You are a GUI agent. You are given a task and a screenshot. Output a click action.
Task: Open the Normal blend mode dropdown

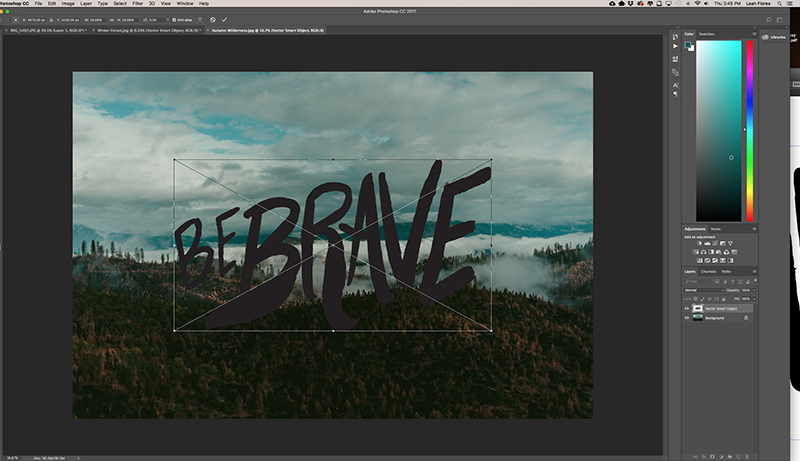[705, 290]
